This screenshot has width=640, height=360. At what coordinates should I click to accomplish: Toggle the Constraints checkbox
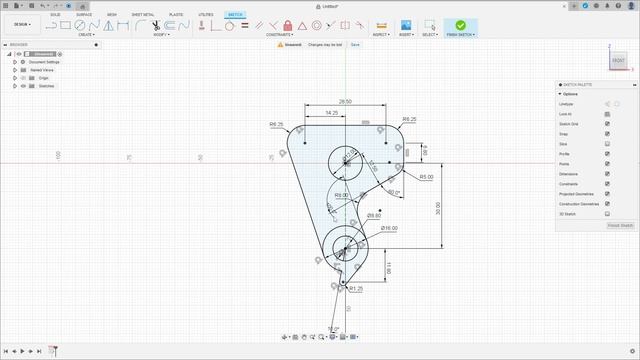pyautogui.click(x=607, y=184)
